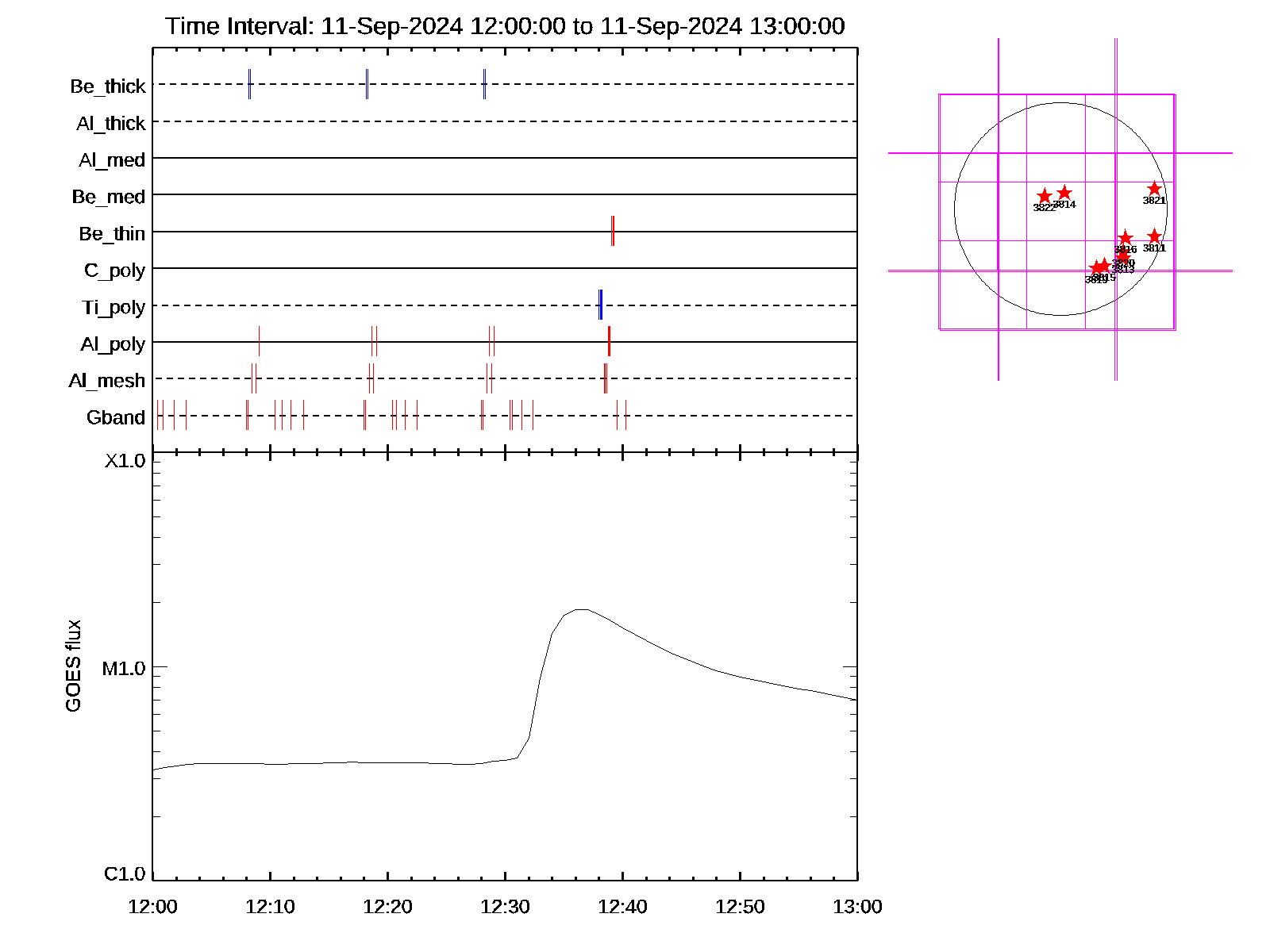Click the Al_mesh filter label
This screenshot has height=952, width=1270.
(x=107, y=381)
